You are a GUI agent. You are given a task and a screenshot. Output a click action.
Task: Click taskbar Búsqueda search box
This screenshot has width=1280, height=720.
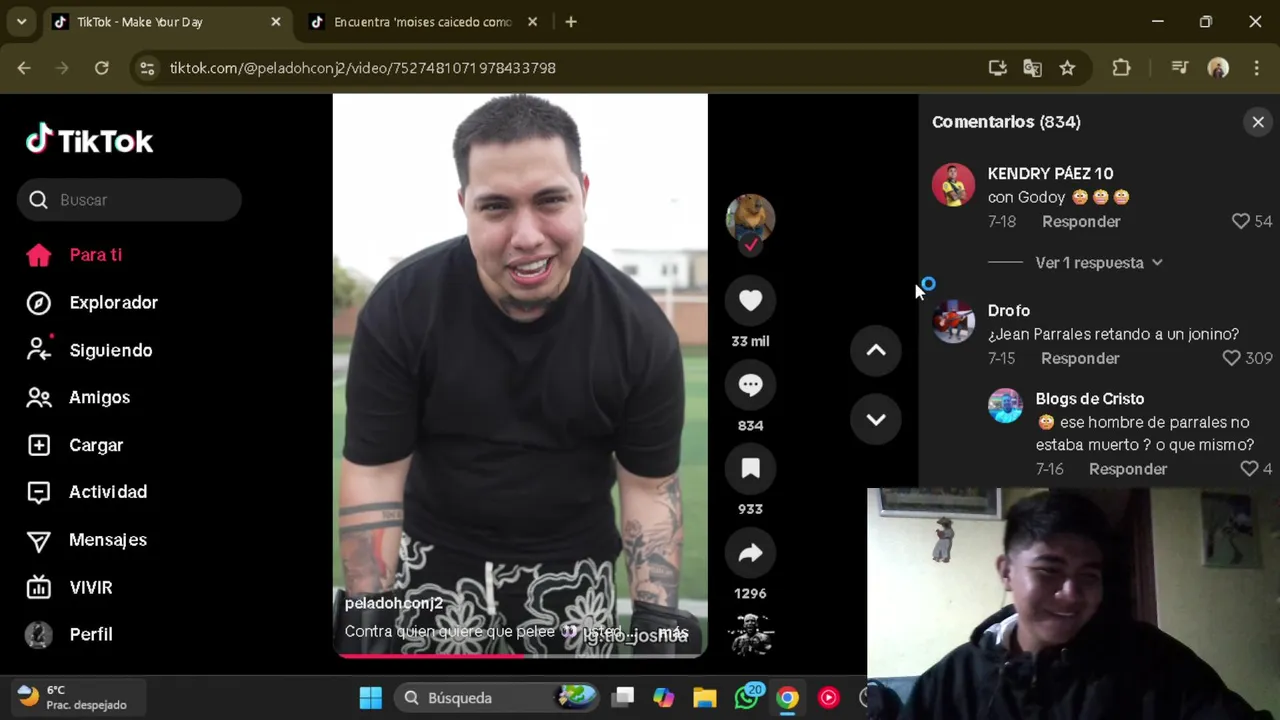[x=497, y=698]
